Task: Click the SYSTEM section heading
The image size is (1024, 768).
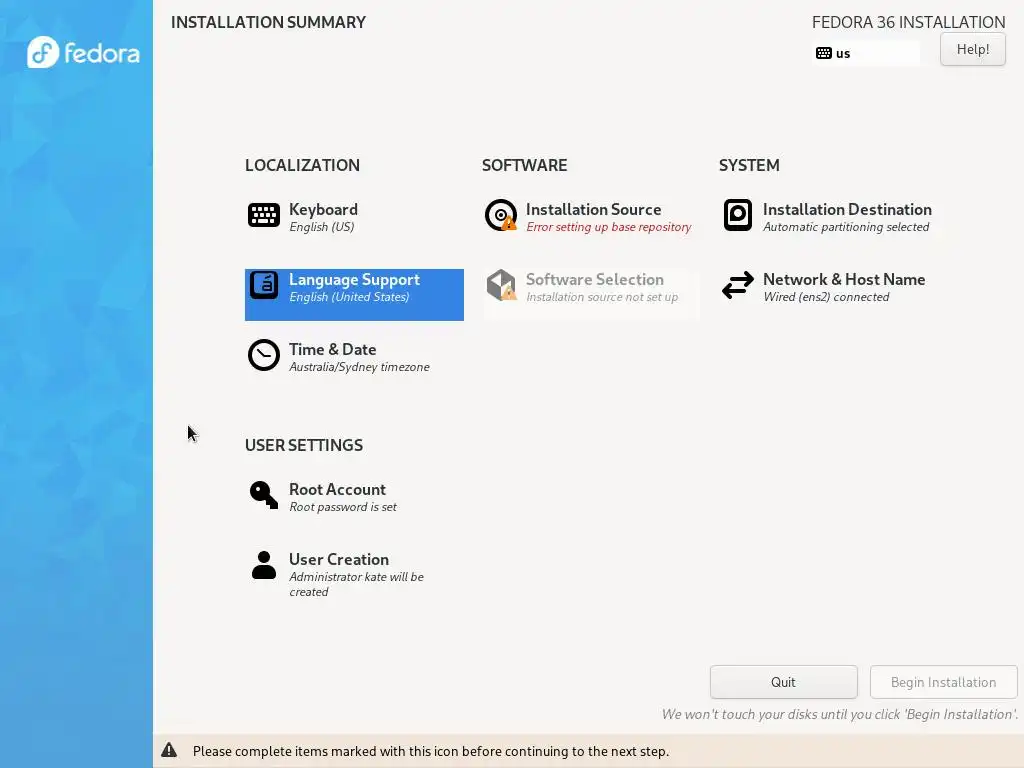Action: (749, 165)
